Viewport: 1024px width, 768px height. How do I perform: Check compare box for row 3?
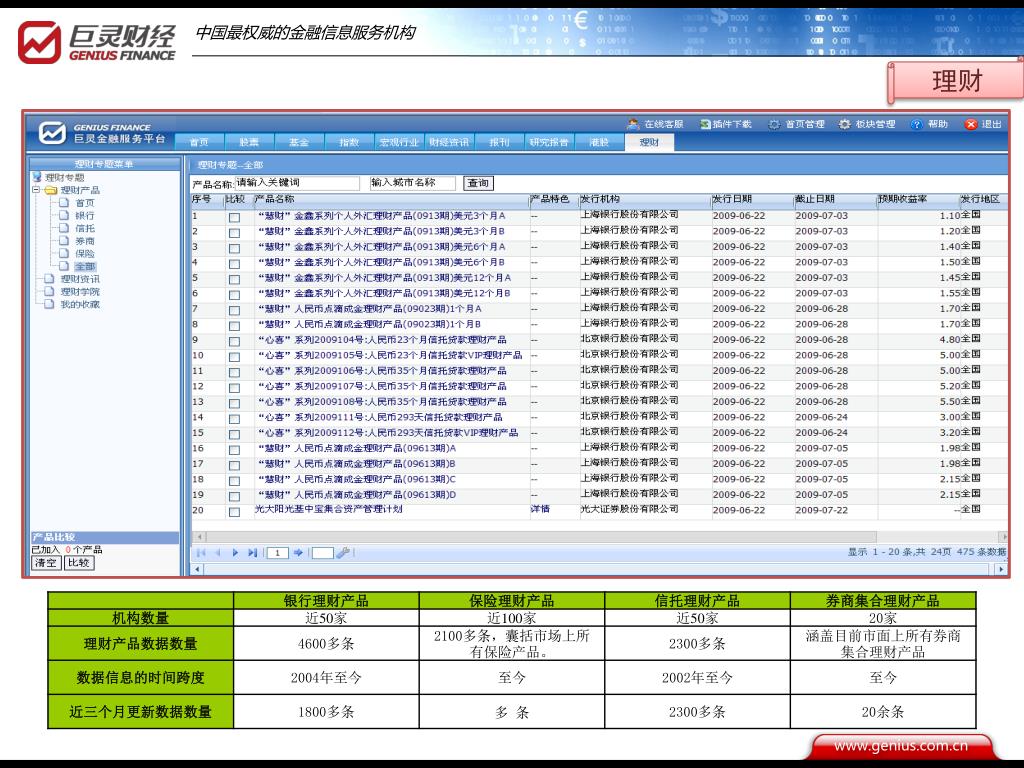[x=234, y=249]
